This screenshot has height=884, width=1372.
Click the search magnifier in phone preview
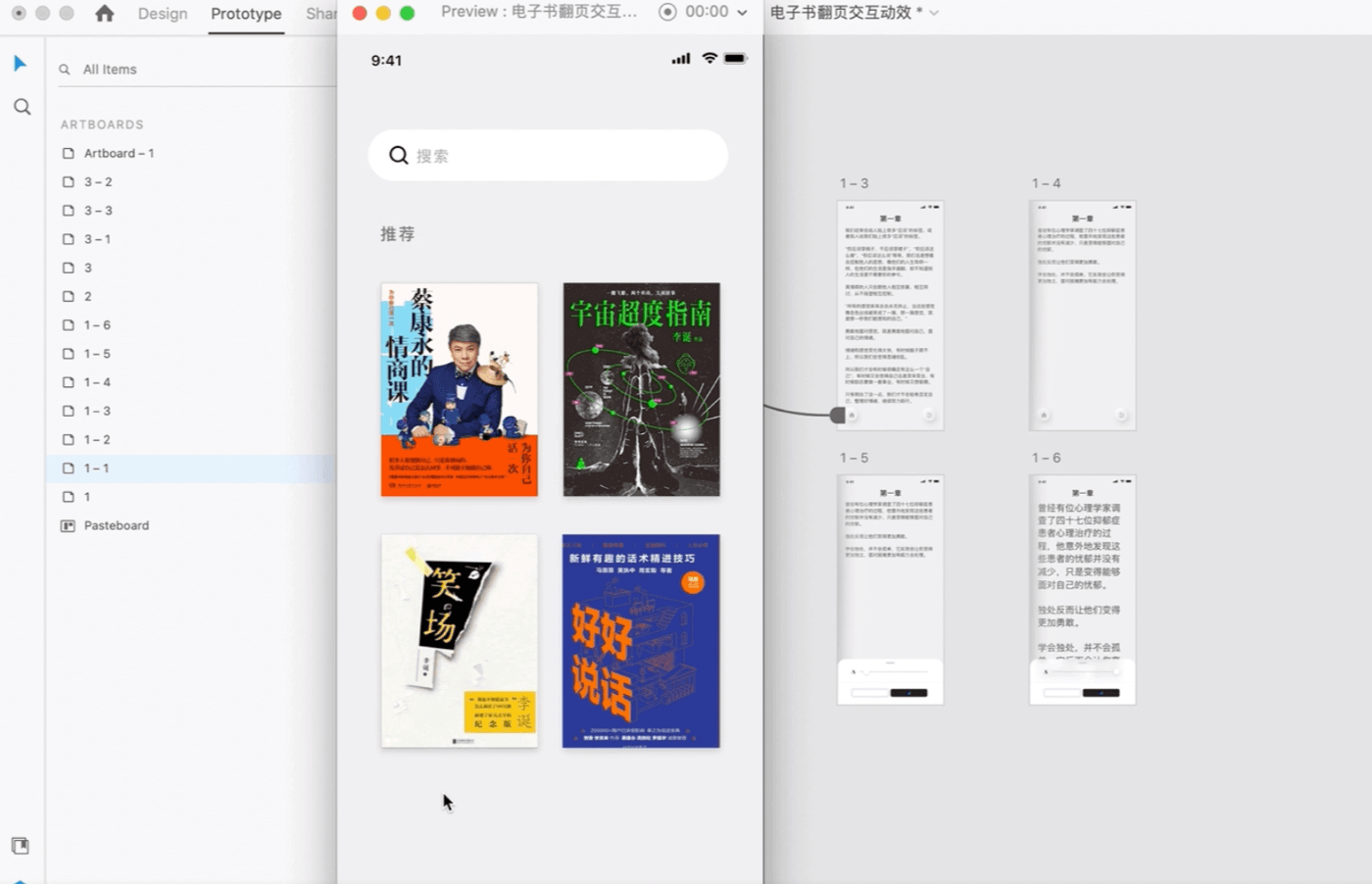pyautogui.click(x=398, y=155)
